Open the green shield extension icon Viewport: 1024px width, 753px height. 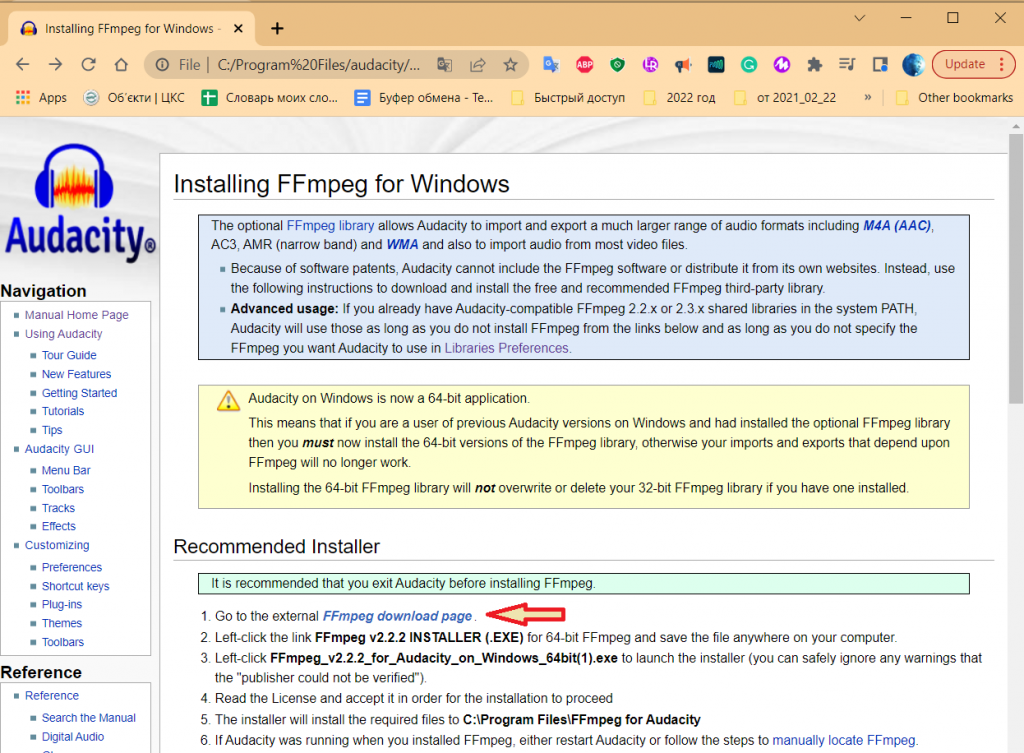[x=617, y=64]
